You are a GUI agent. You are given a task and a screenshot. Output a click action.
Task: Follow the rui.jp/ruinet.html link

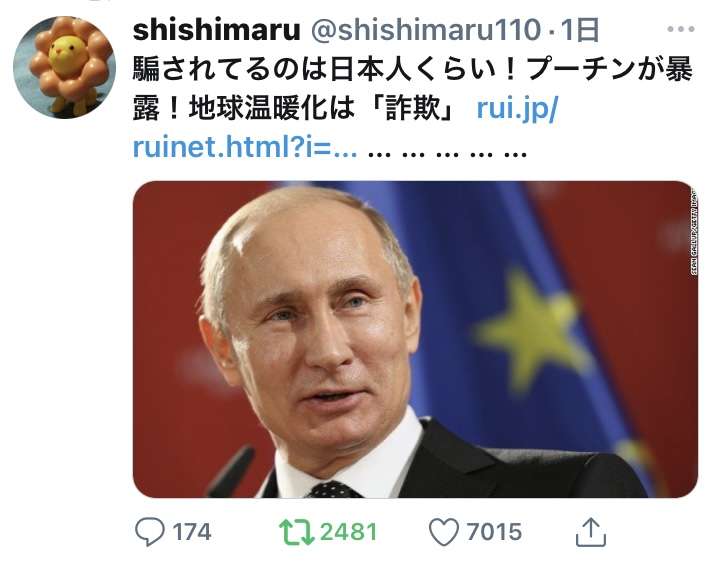[x=346, y=128]
